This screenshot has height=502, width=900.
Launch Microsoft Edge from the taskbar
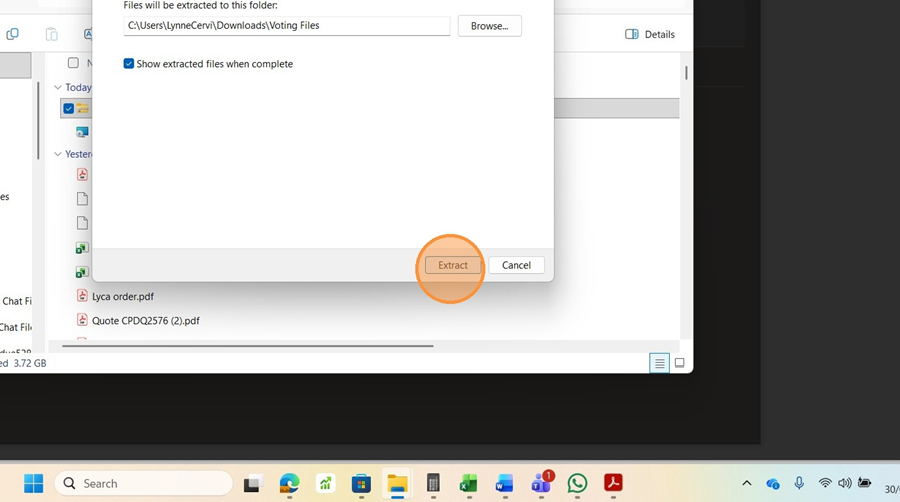click(289, 484)
